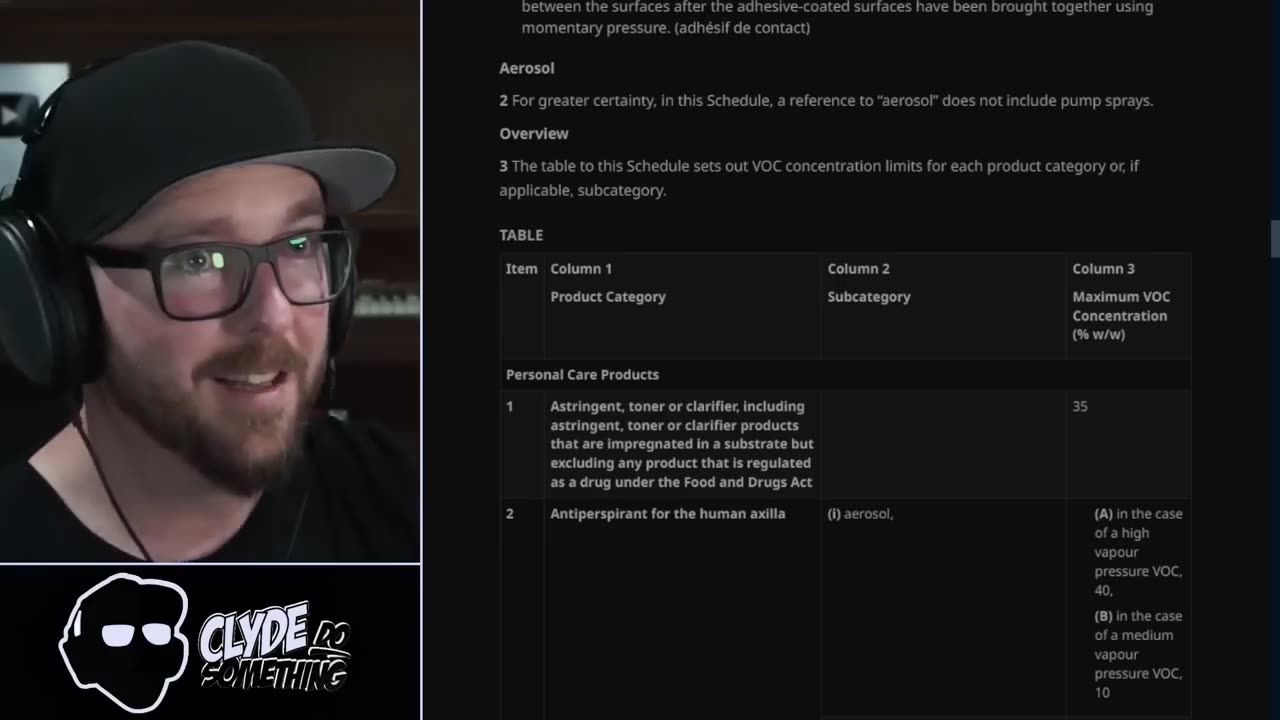1280x720 pixels.
Task: Click the Overview section heading
Action: click(x=534, y=133)
